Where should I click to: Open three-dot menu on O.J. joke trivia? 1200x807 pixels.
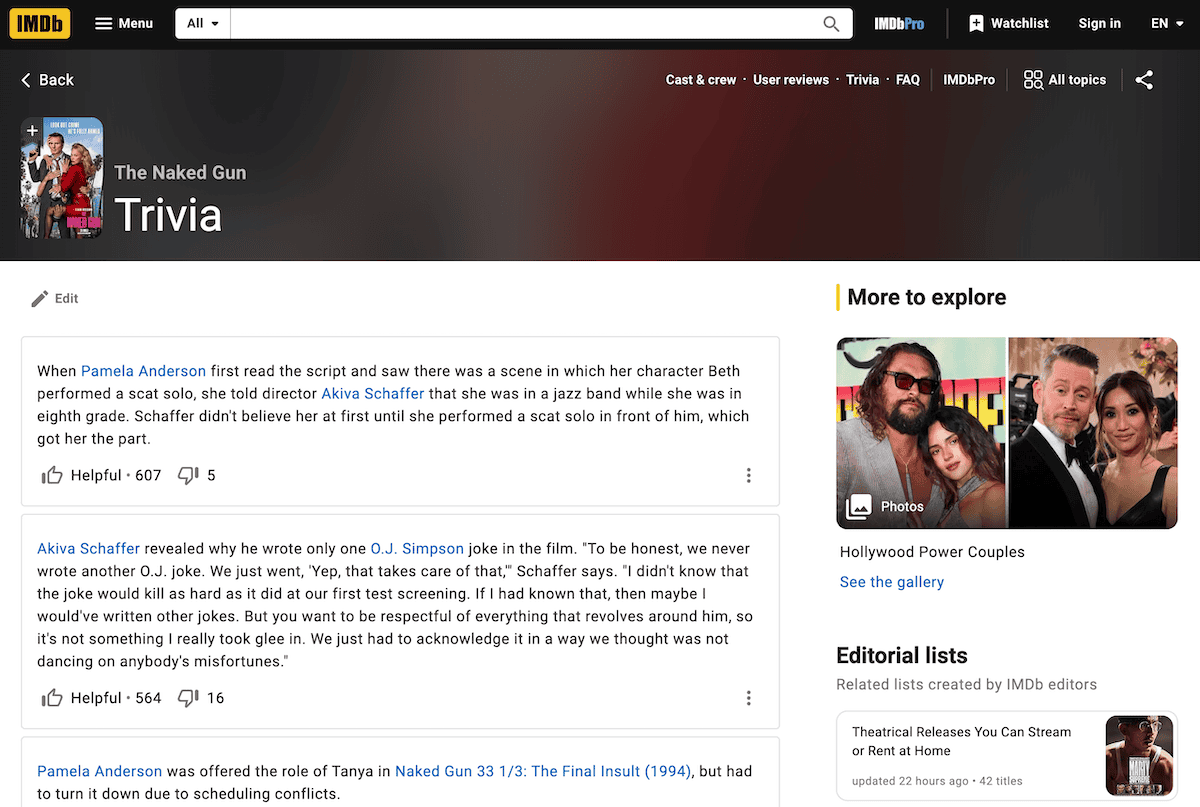[748, 698]
